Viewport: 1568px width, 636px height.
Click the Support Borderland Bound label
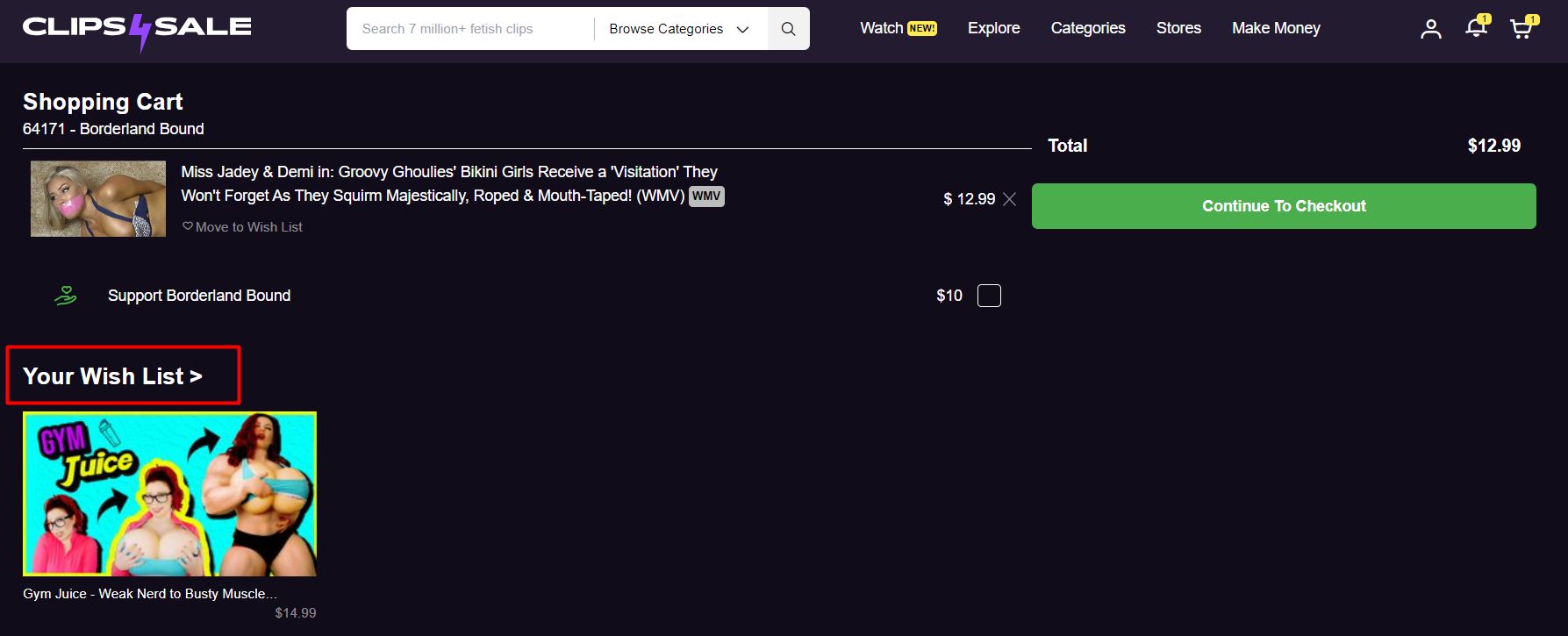click(x=199, y=296)
